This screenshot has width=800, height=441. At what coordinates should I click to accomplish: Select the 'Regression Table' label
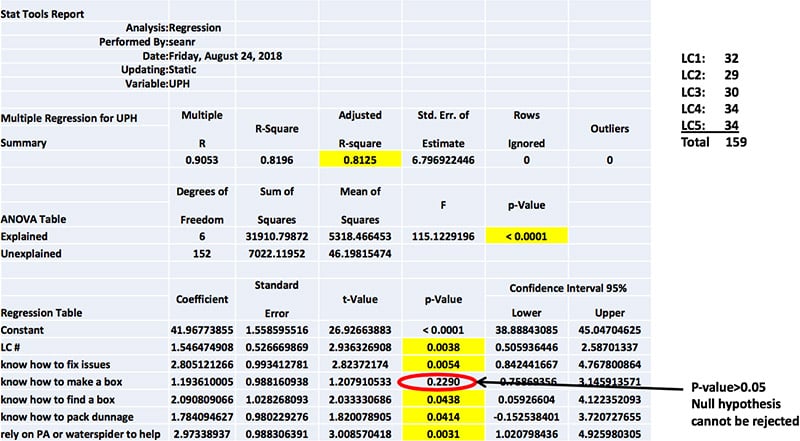[41, 313]
